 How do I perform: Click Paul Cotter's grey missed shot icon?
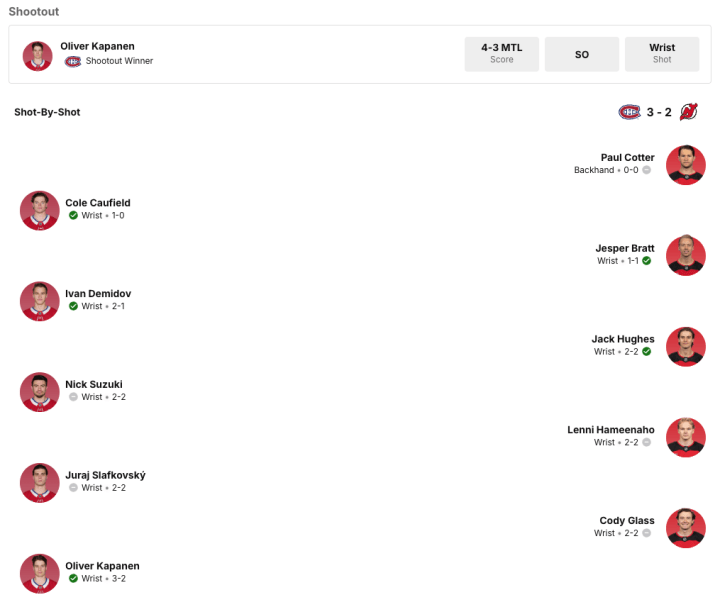(x=647, y=170)
